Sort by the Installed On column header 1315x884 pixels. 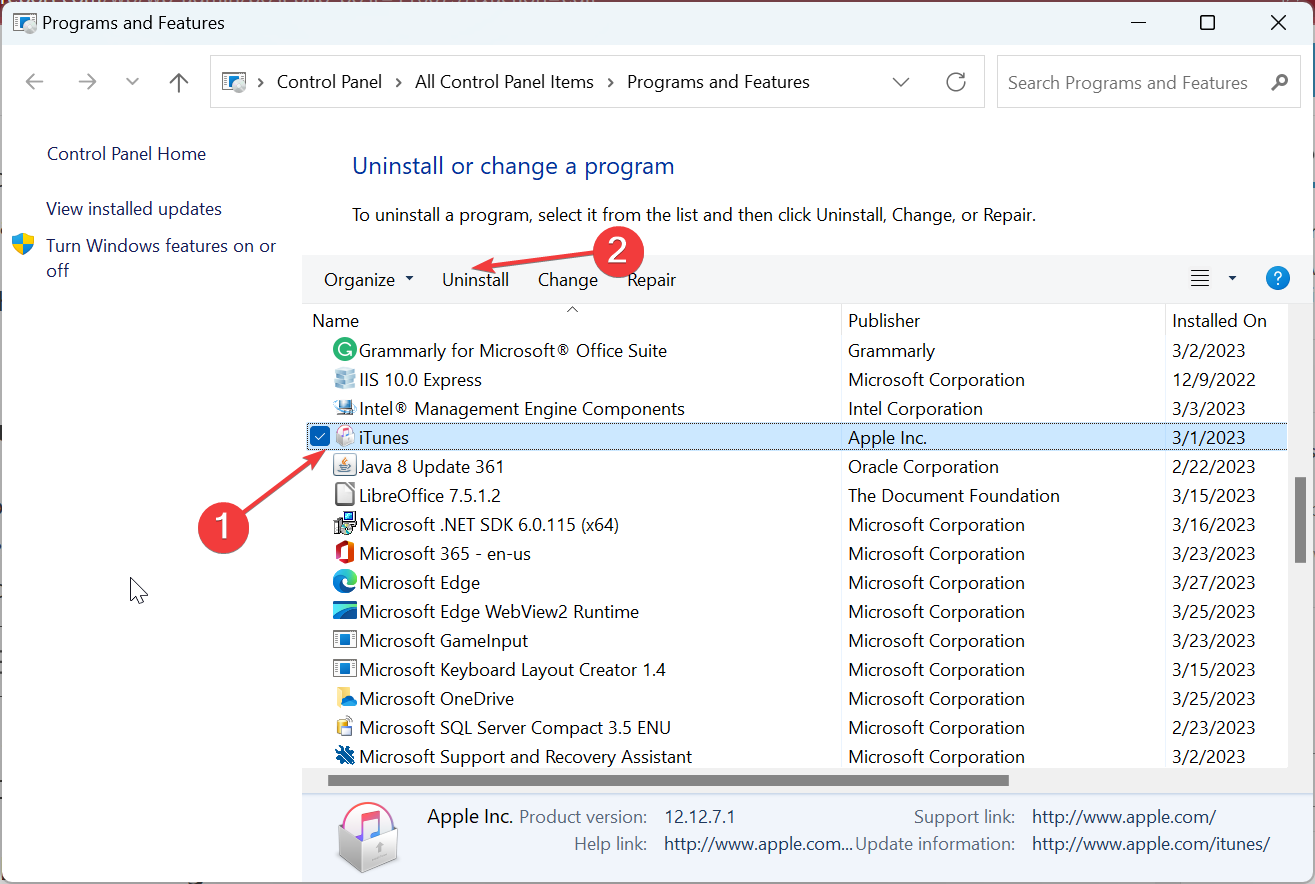(x=1226, y=320)
